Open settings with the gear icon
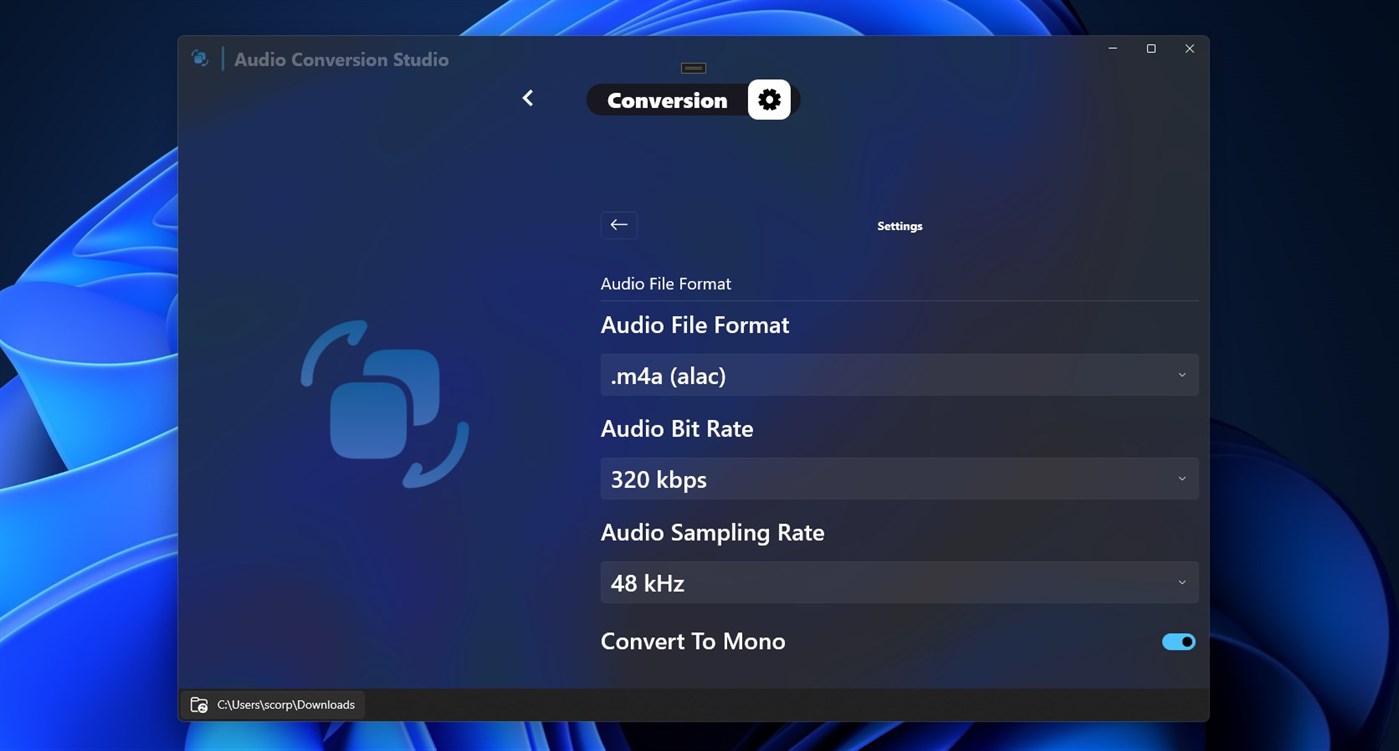Screen dimensions: 1399x751 tap(768, 99)
